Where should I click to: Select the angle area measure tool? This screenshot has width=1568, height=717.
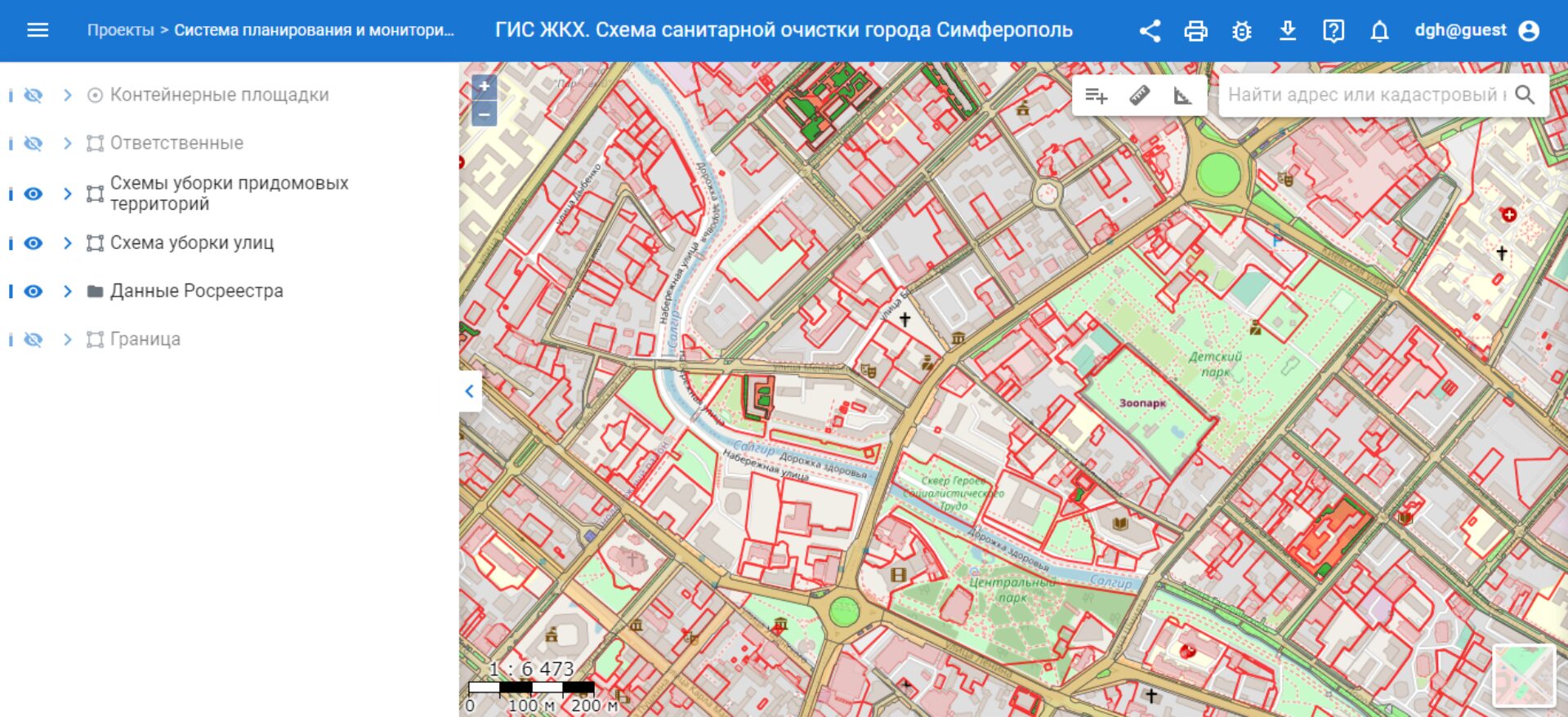1182,96
